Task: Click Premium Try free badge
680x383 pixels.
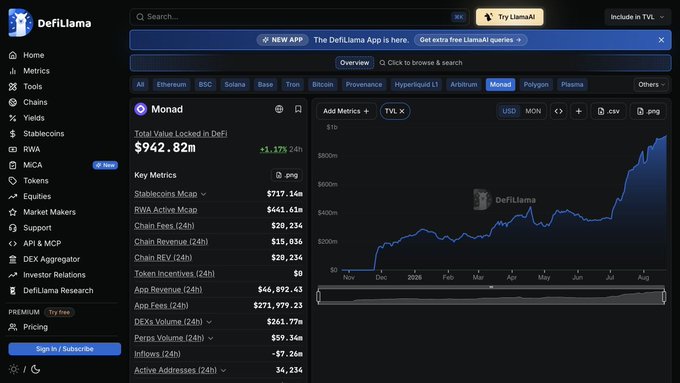Action: (59, 312)
